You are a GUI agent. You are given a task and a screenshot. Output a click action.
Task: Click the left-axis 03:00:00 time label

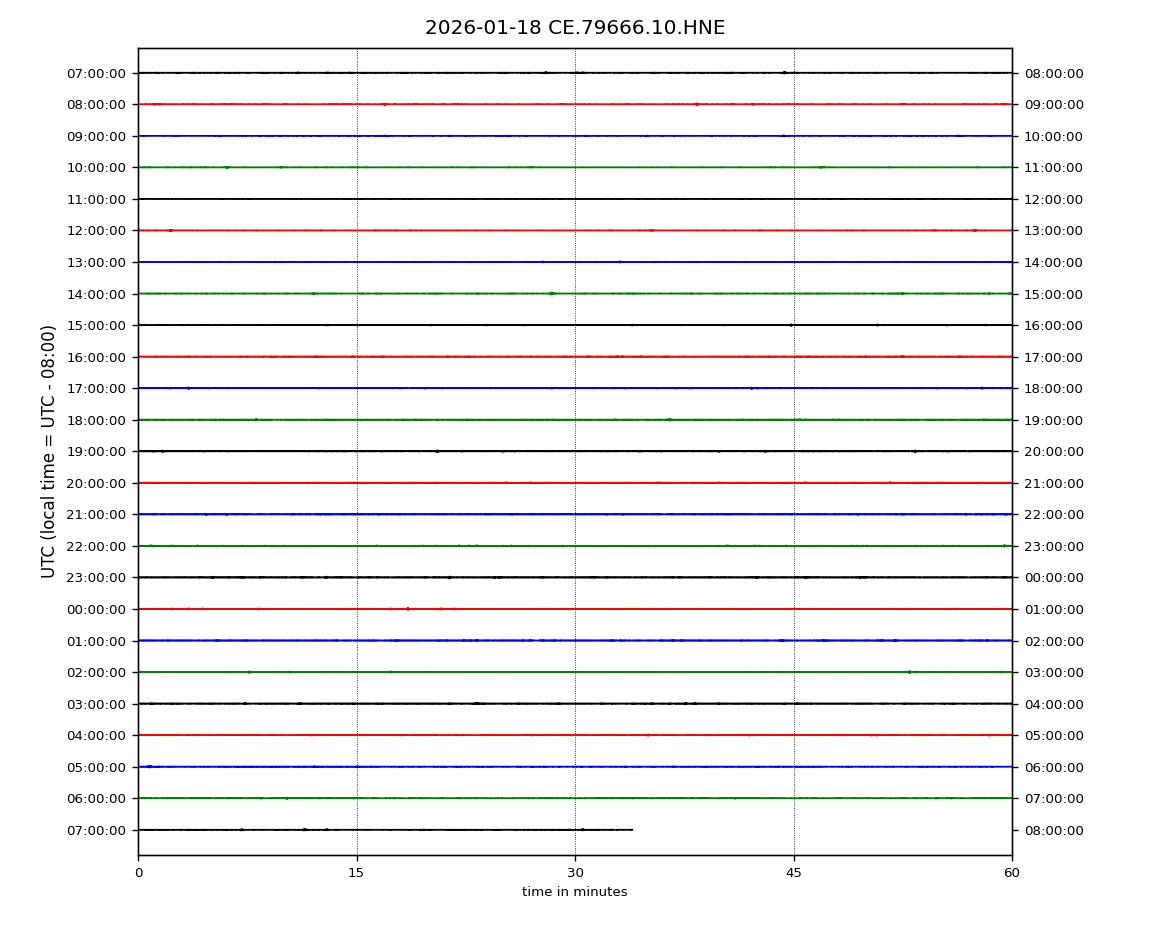[97, 704]
